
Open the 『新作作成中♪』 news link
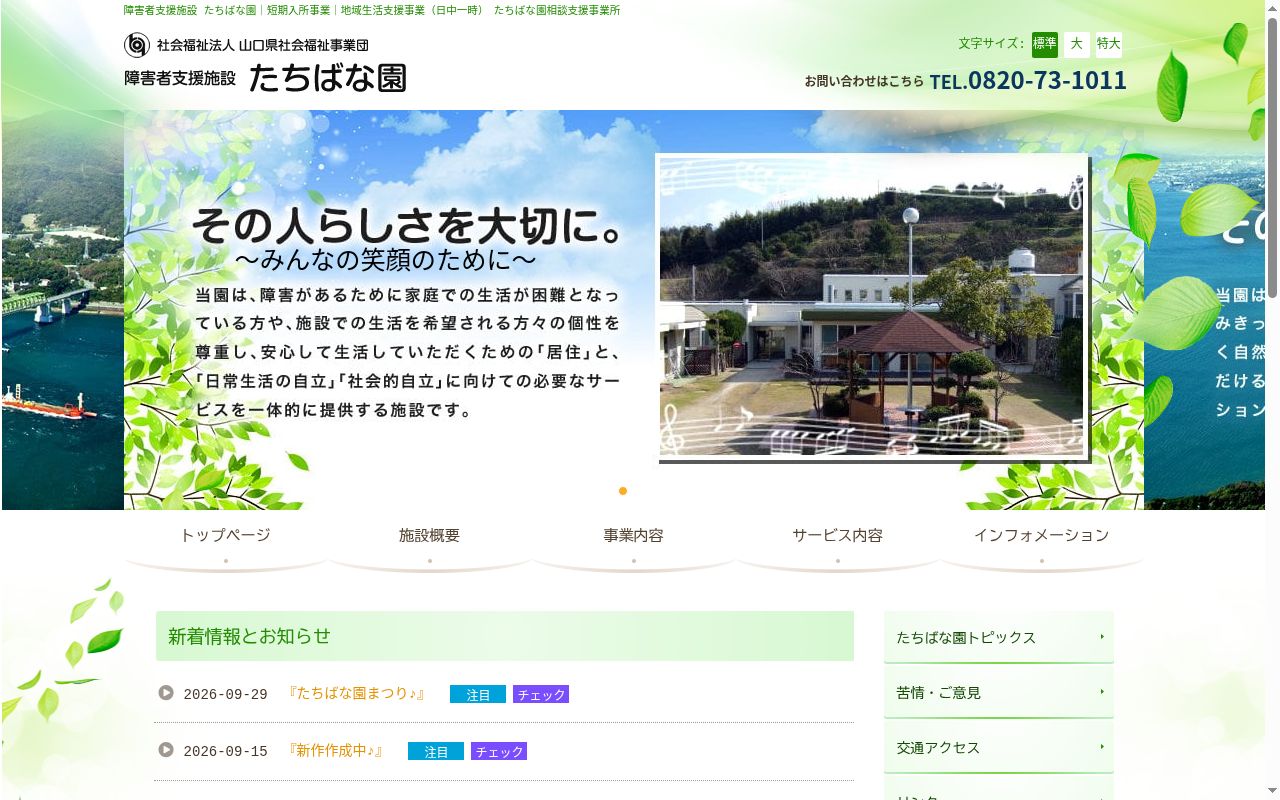click(x=336, y=750)
